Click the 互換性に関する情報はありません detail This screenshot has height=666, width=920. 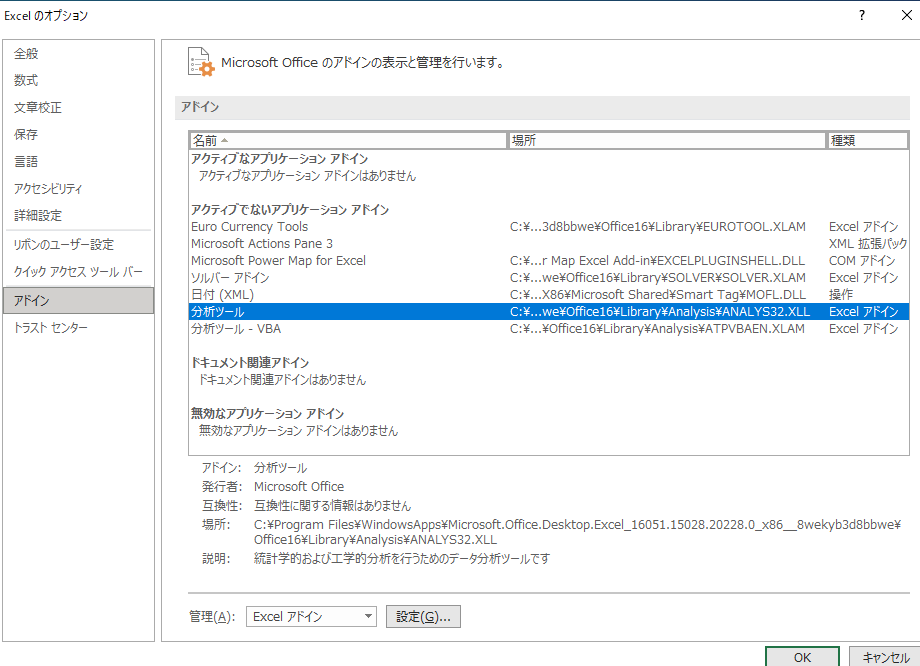[x=332, y=506]
